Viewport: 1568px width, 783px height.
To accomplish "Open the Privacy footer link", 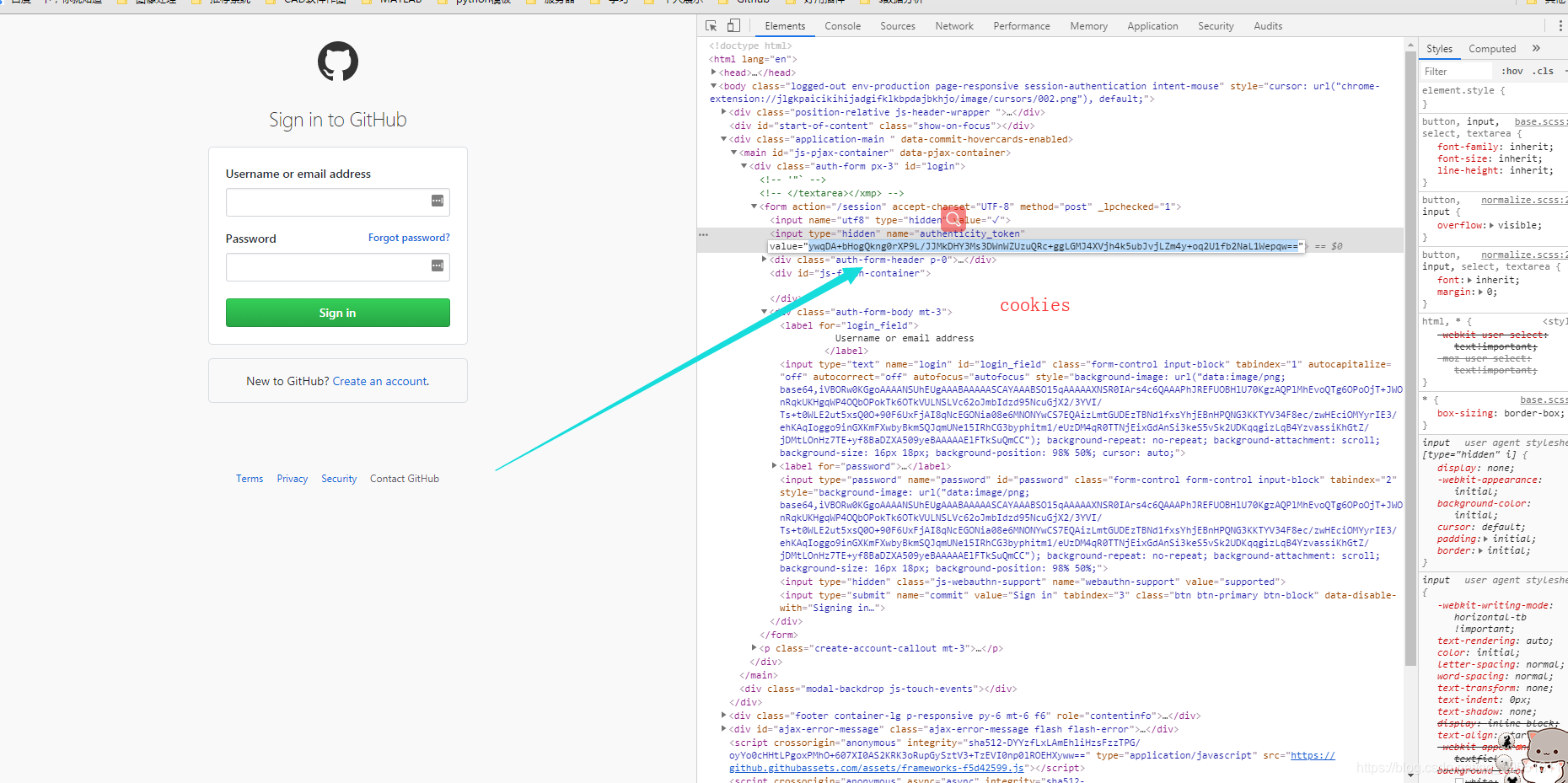I will [x=293, y=479].
